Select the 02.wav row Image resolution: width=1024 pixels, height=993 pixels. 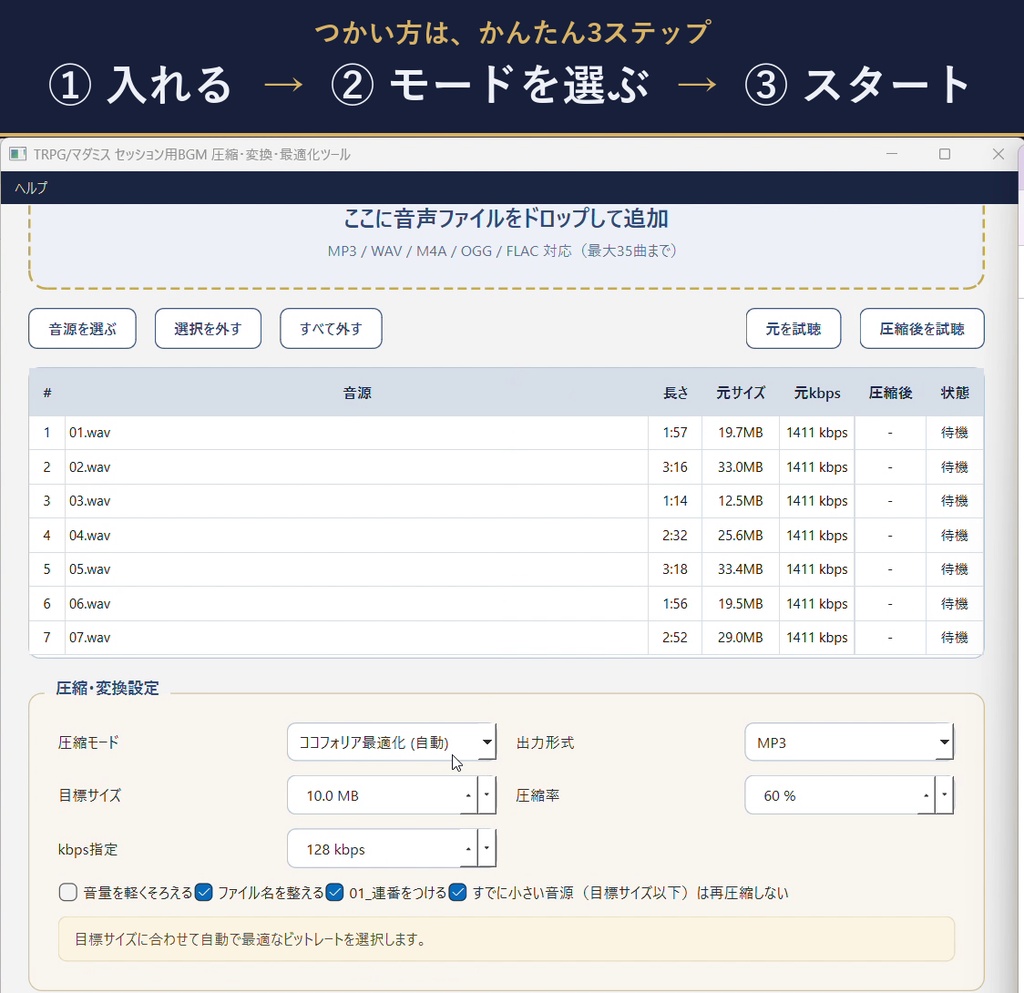[506, 467]
